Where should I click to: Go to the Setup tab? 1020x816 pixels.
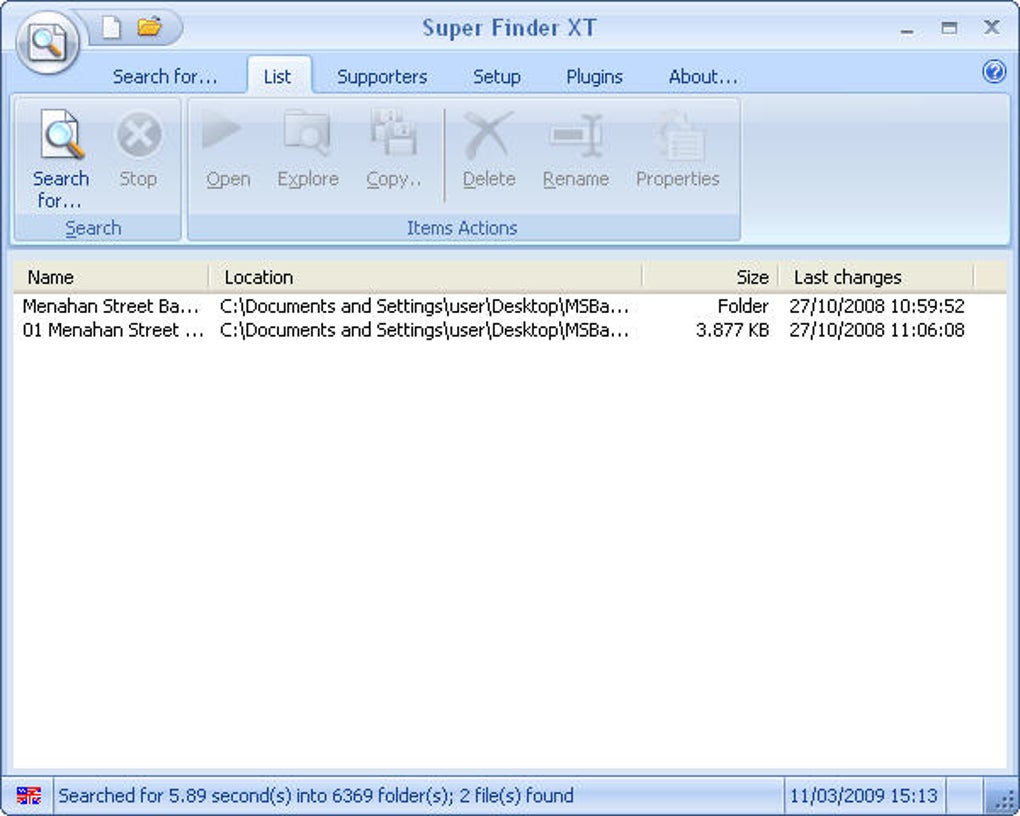coord(497,77)
